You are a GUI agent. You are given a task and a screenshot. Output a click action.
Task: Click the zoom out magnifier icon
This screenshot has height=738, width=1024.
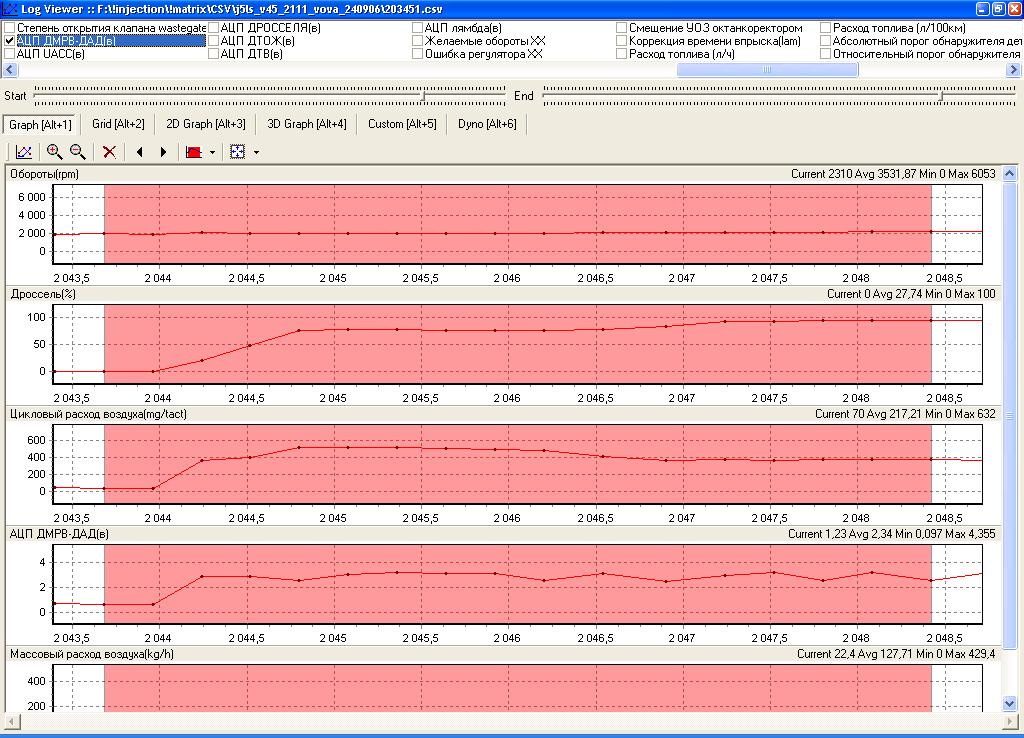pyautogui.click(x=77, y=152)
